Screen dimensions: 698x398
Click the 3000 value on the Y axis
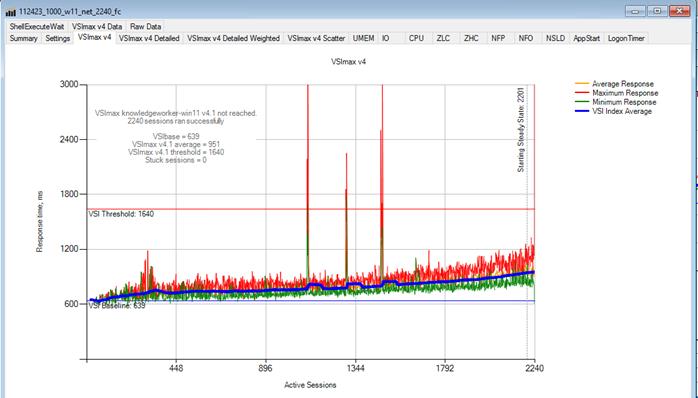click(x=69, y=85)
